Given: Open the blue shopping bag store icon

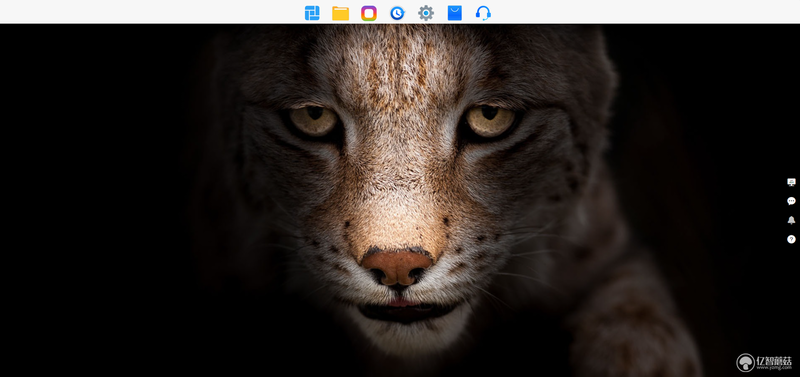Looking at the screenshot, I should click(455, 13).
